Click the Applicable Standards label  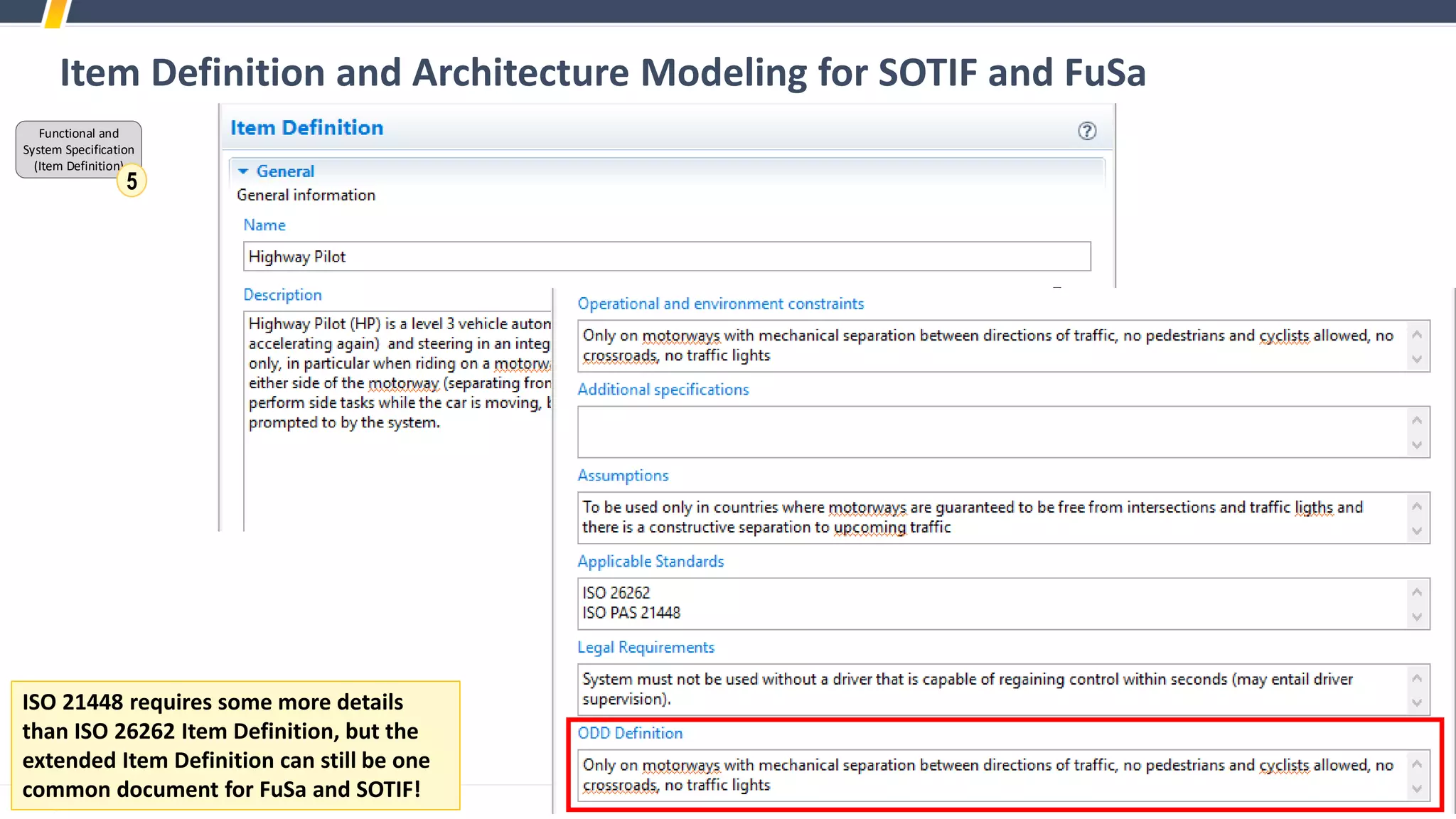(651, 562)
